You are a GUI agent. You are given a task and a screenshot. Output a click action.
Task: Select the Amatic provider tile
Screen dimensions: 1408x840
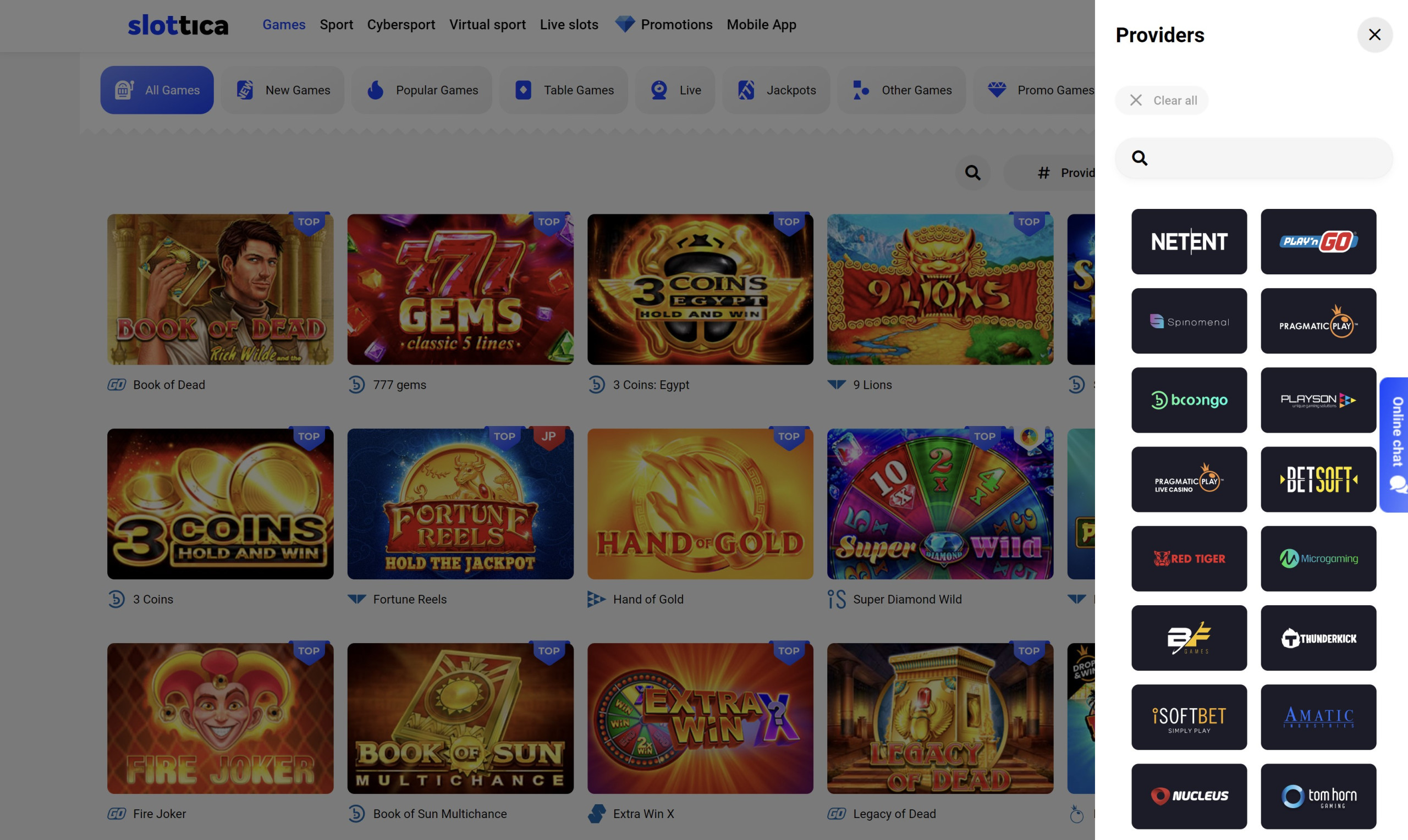[1318, 717]
